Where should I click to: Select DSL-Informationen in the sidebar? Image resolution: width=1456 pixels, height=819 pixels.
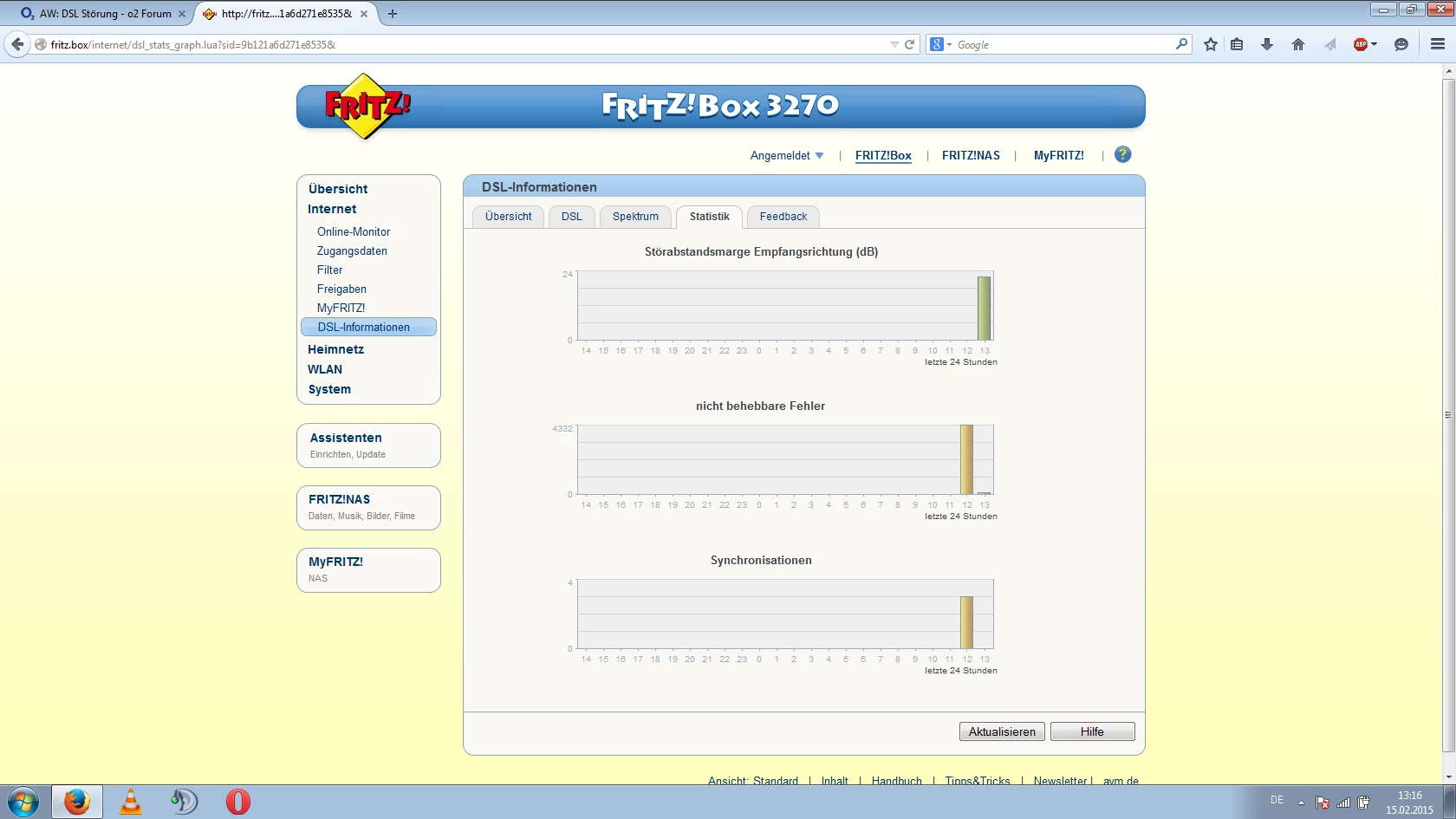(368, 327)
